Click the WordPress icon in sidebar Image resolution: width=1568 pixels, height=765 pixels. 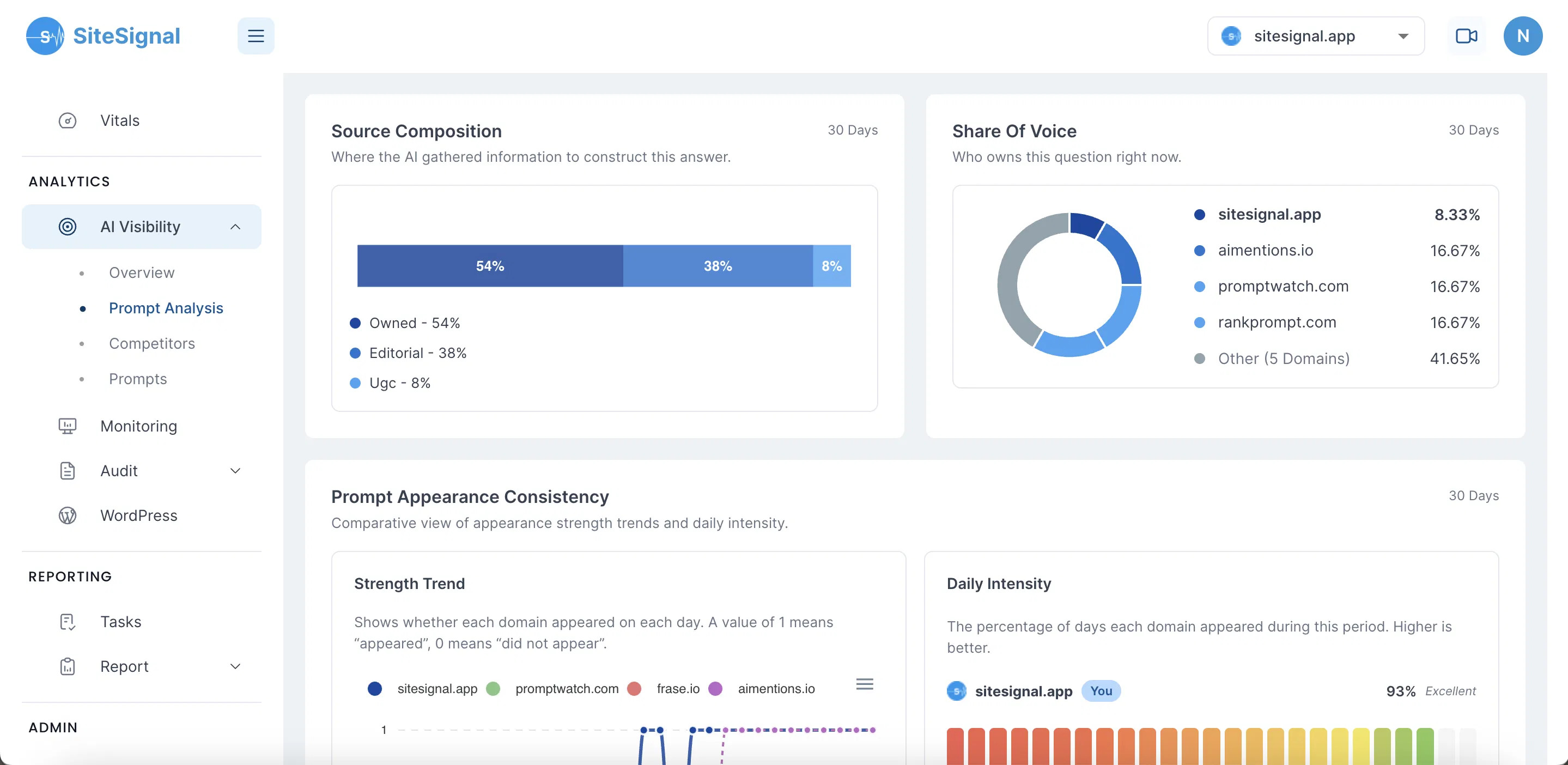67,515
